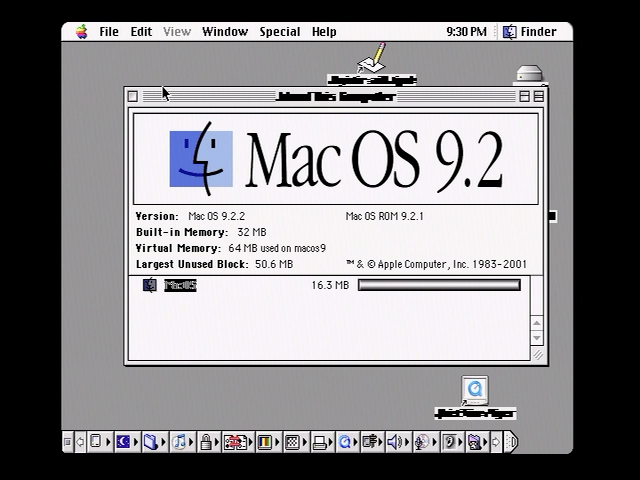
Task: Click the large "Mac OS 9.2" banner text
Action: [374, 160]
